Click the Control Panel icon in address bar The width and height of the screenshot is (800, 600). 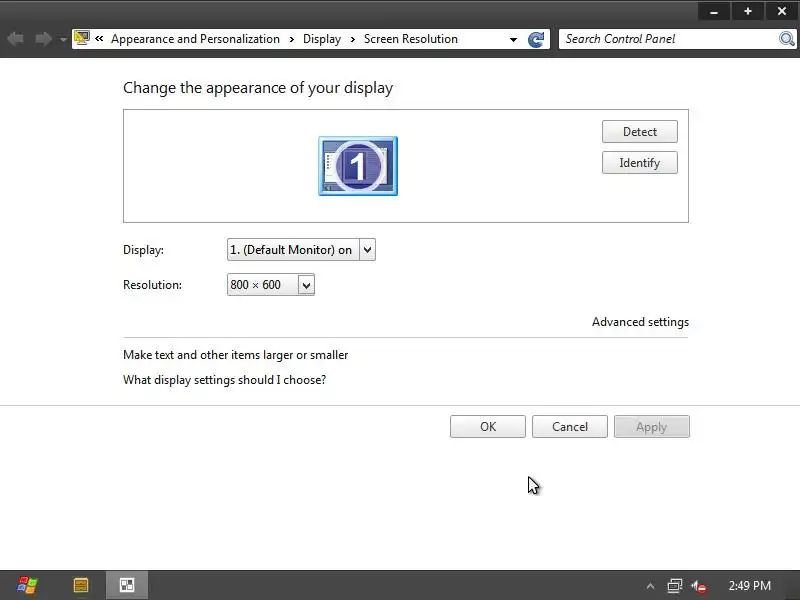[82, 38]
